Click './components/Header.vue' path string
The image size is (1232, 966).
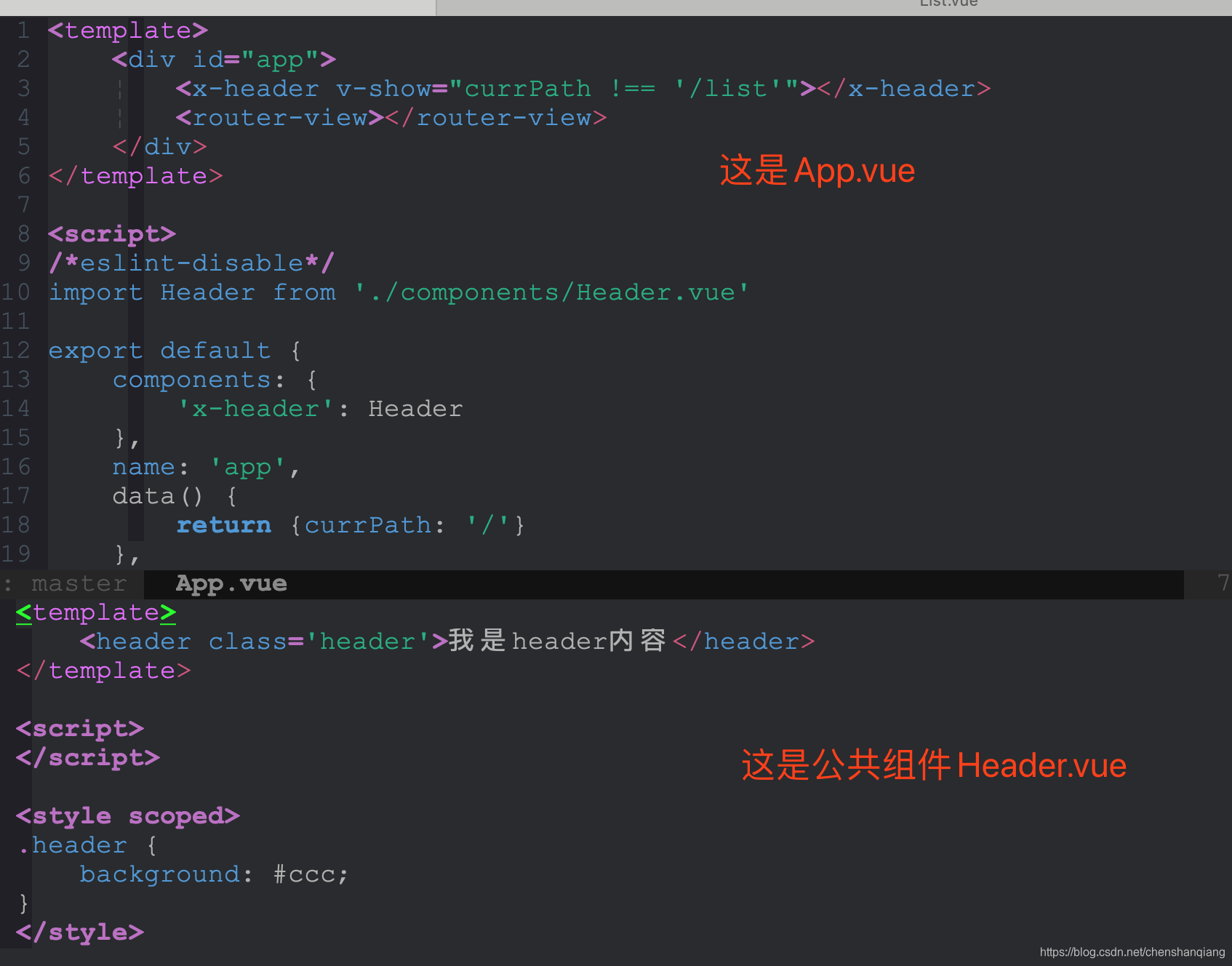[552, 292]
